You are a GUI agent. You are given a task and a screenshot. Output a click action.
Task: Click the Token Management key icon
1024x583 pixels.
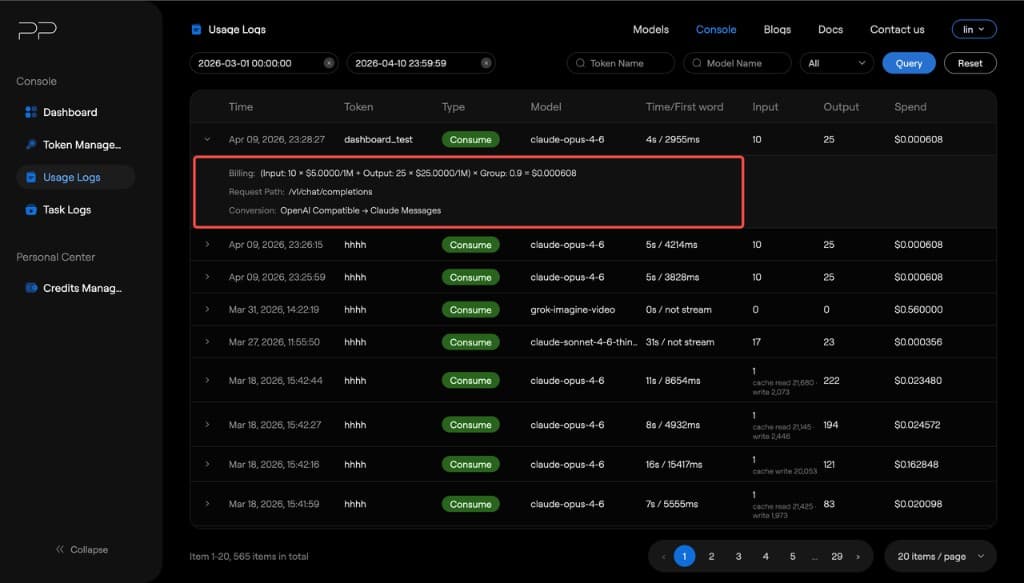pyautogui.click(x=31, y=145)
